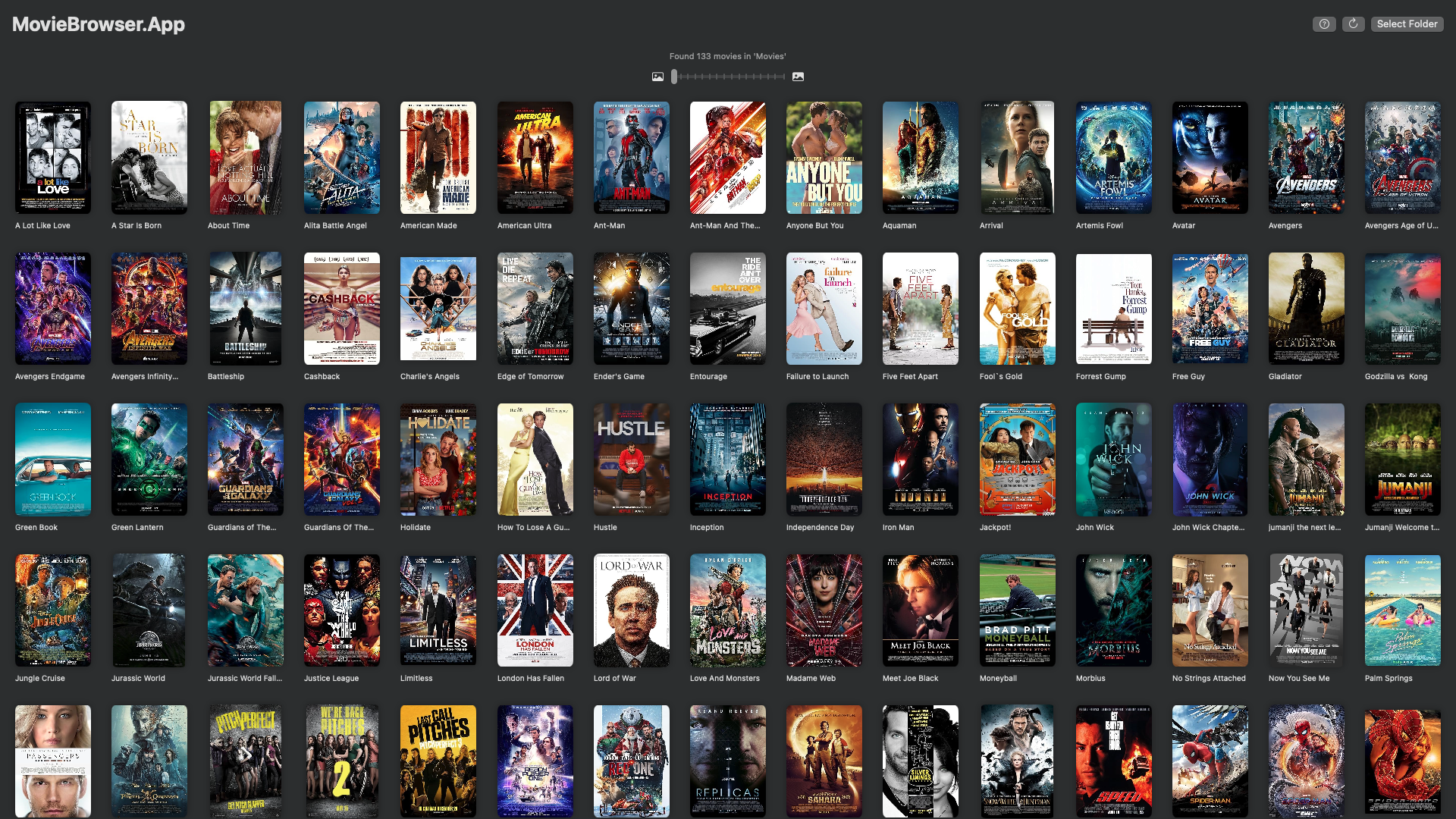
Task: Open the Entourage poster
Action: pyautogui.click(x=728, y=309)
